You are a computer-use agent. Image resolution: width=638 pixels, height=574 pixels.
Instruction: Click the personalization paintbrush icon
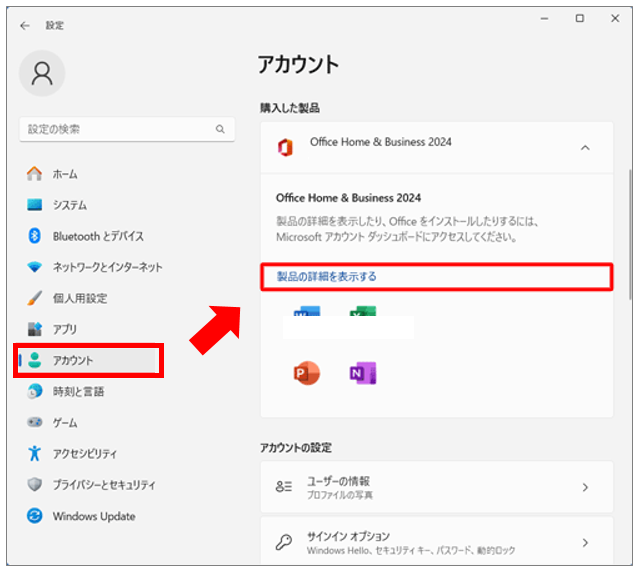click(x=34, y=298)
